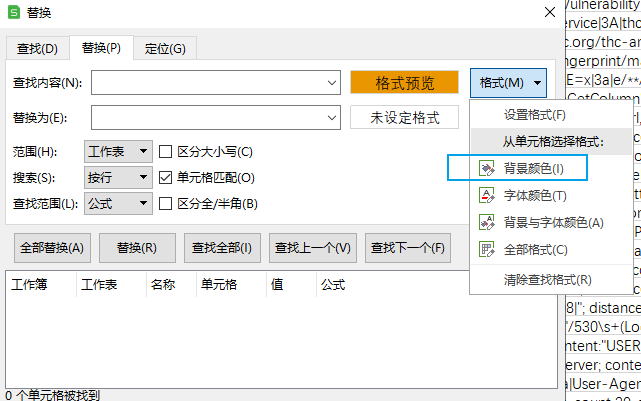Enable the case-sensitive 区分大小写(C) checkbox
This screenshot has height=401, width=641.
pyautogui.click(x=165, y=152)
